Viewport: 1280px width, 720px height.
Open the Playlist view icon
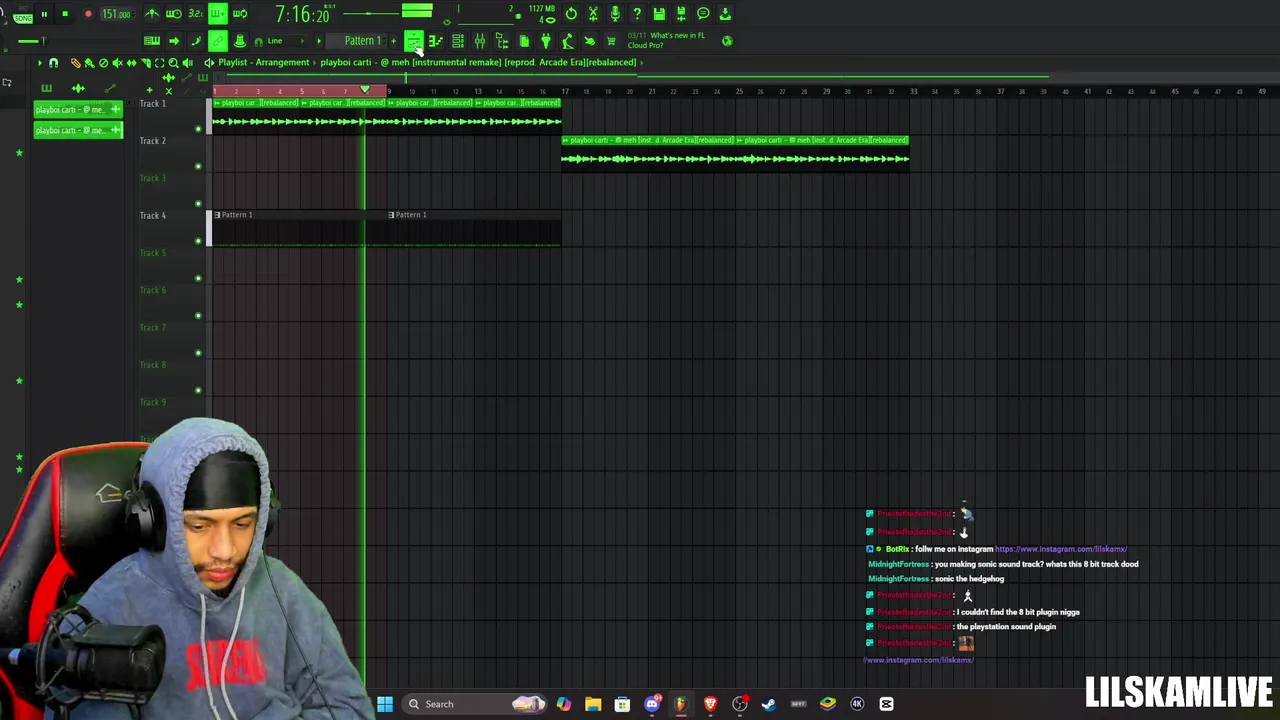pos(413,41)
